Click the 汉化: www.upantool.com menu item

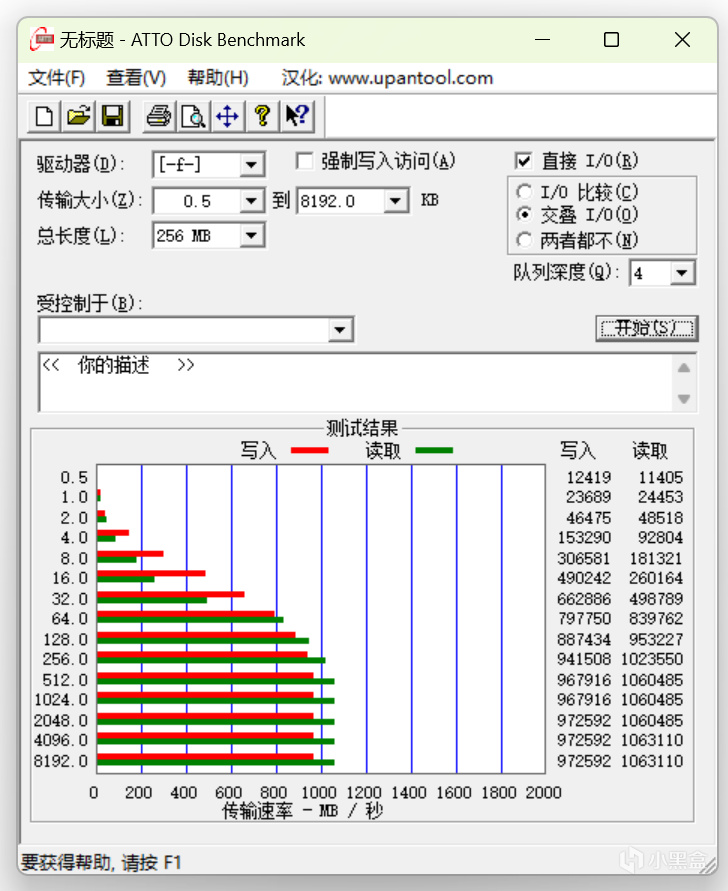click(x=387, y=77)
